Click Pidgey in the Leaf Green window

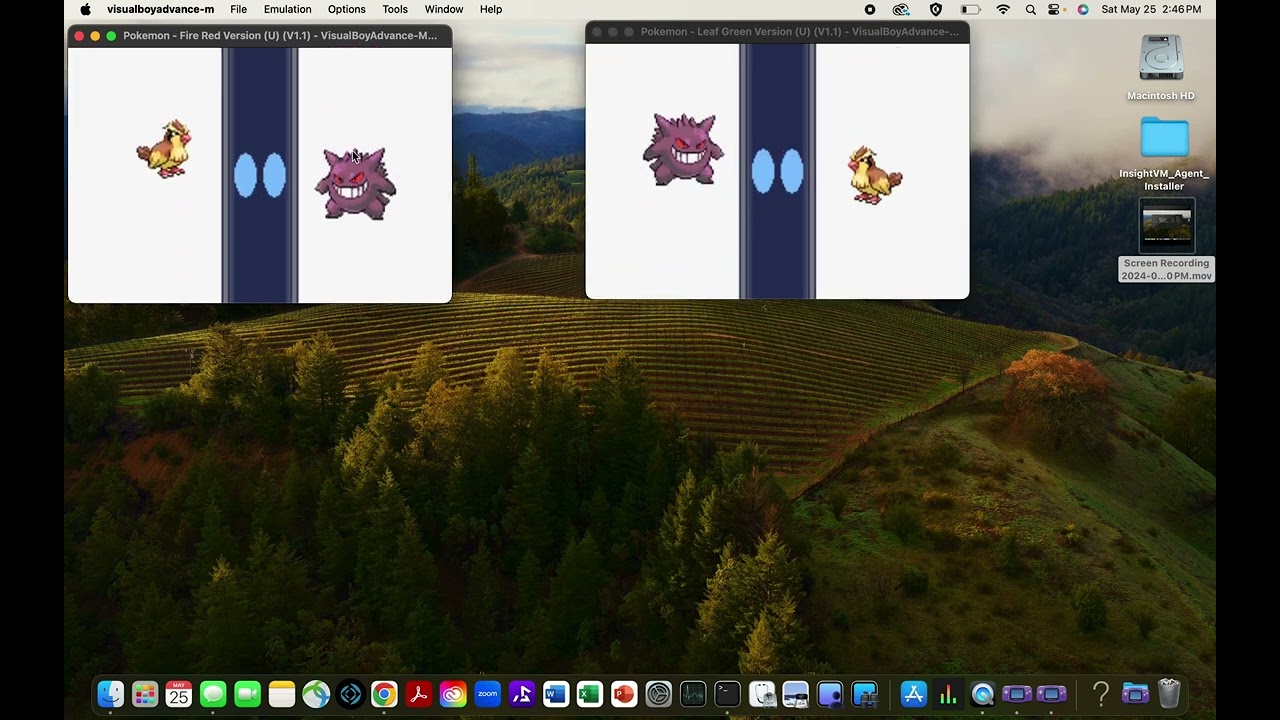(x=875, y=175)
